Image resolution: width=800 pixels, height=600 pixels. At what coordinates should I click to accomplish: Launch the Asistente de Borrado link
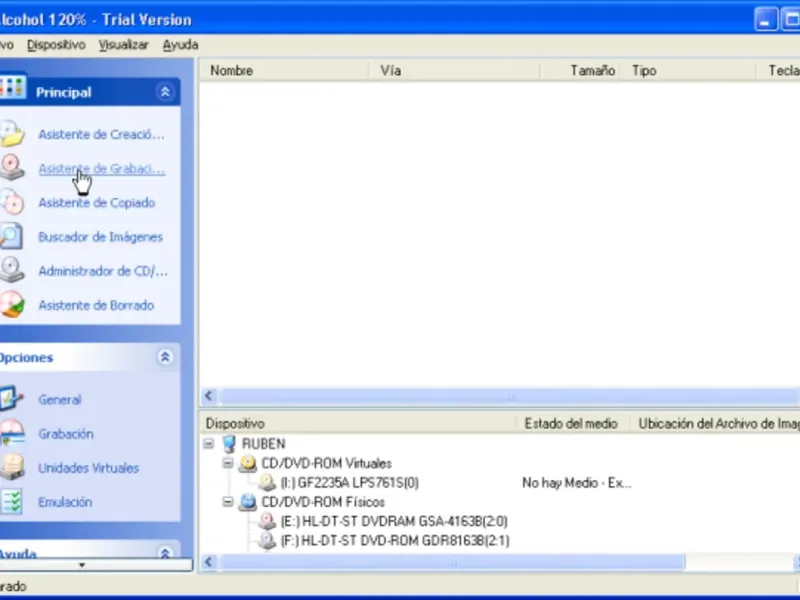pos(96,305)
